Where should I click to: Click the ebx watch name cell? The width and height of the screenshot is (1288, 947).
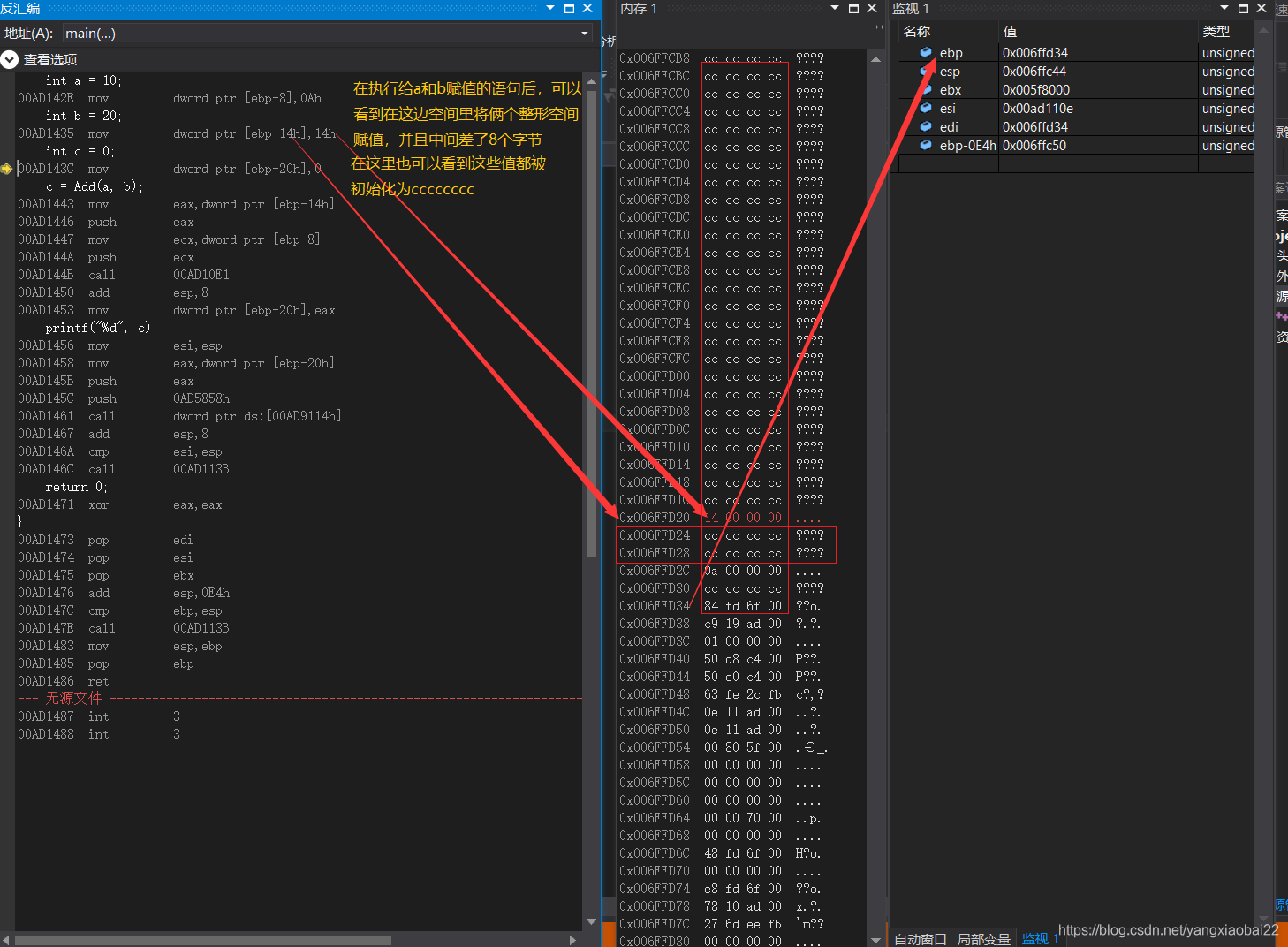pos(950,90)
